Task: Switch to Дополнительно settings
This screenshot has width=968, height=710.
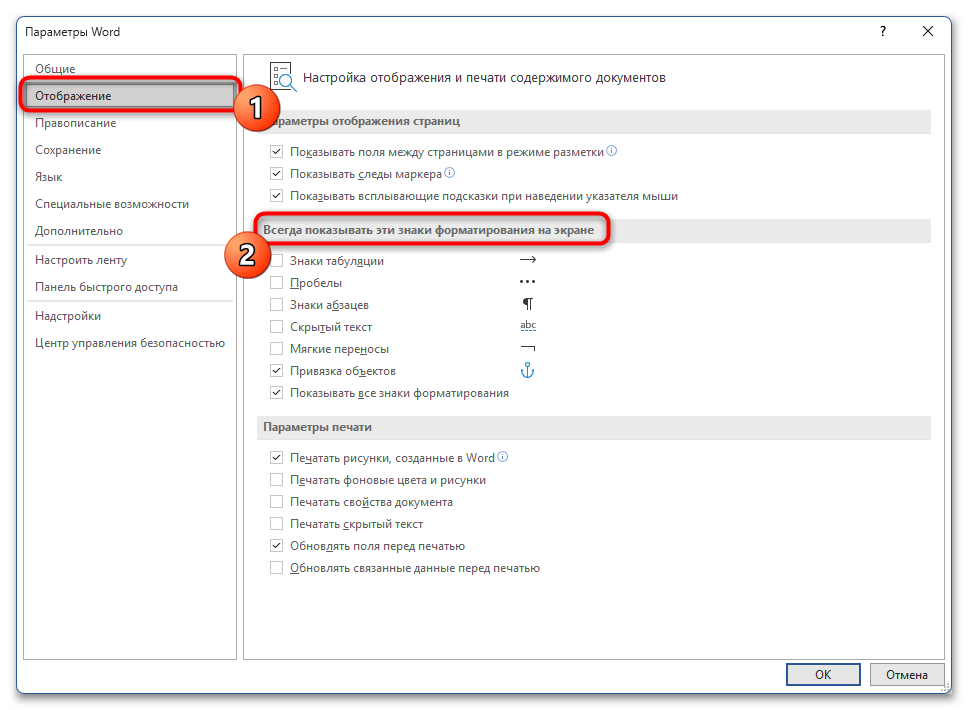Action: [130, 231]
